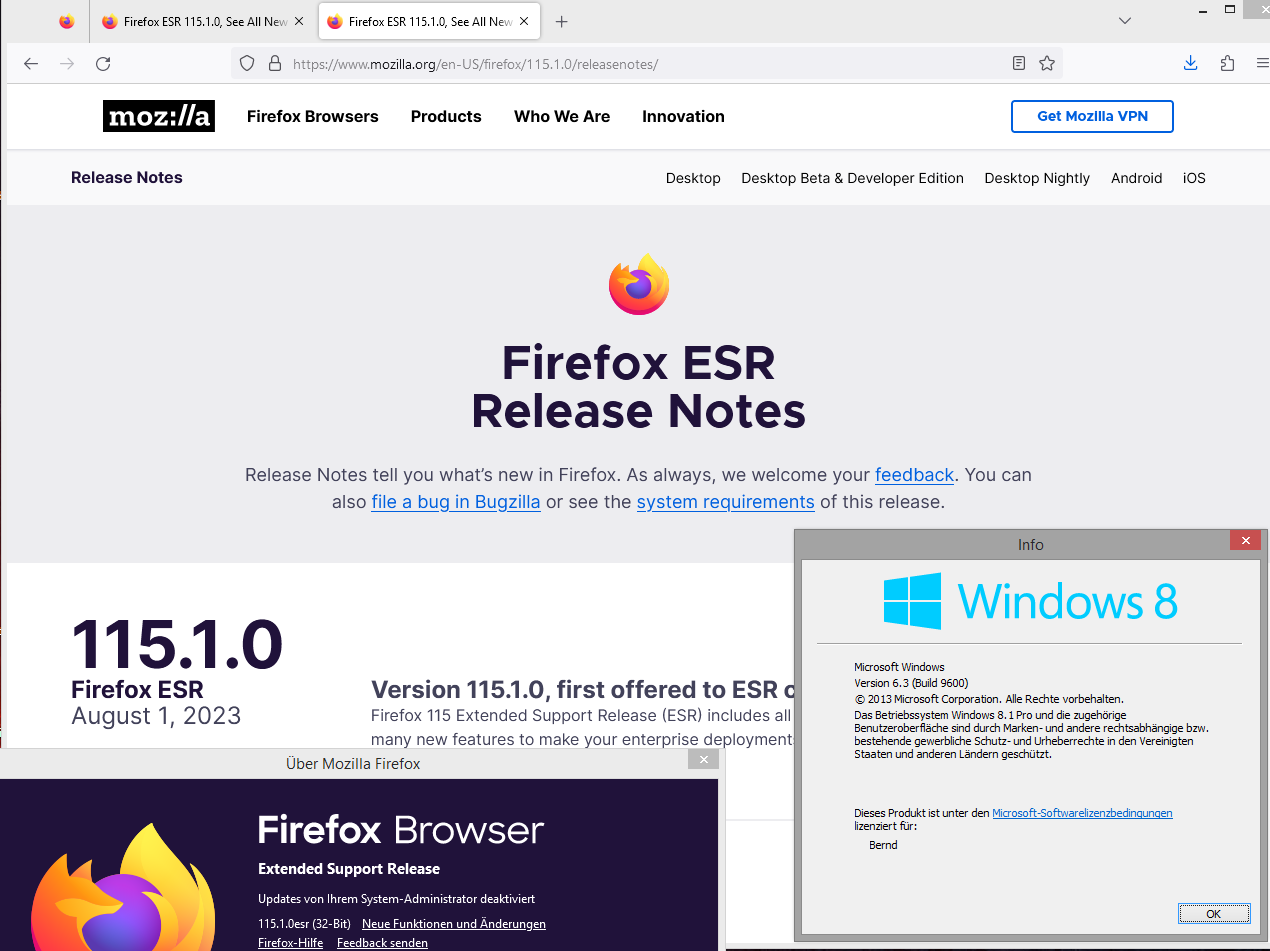Click the licensed user name Bernd
Viewport: 1270px width, 951px height.
pyautogui.click(x=883, y=845)
